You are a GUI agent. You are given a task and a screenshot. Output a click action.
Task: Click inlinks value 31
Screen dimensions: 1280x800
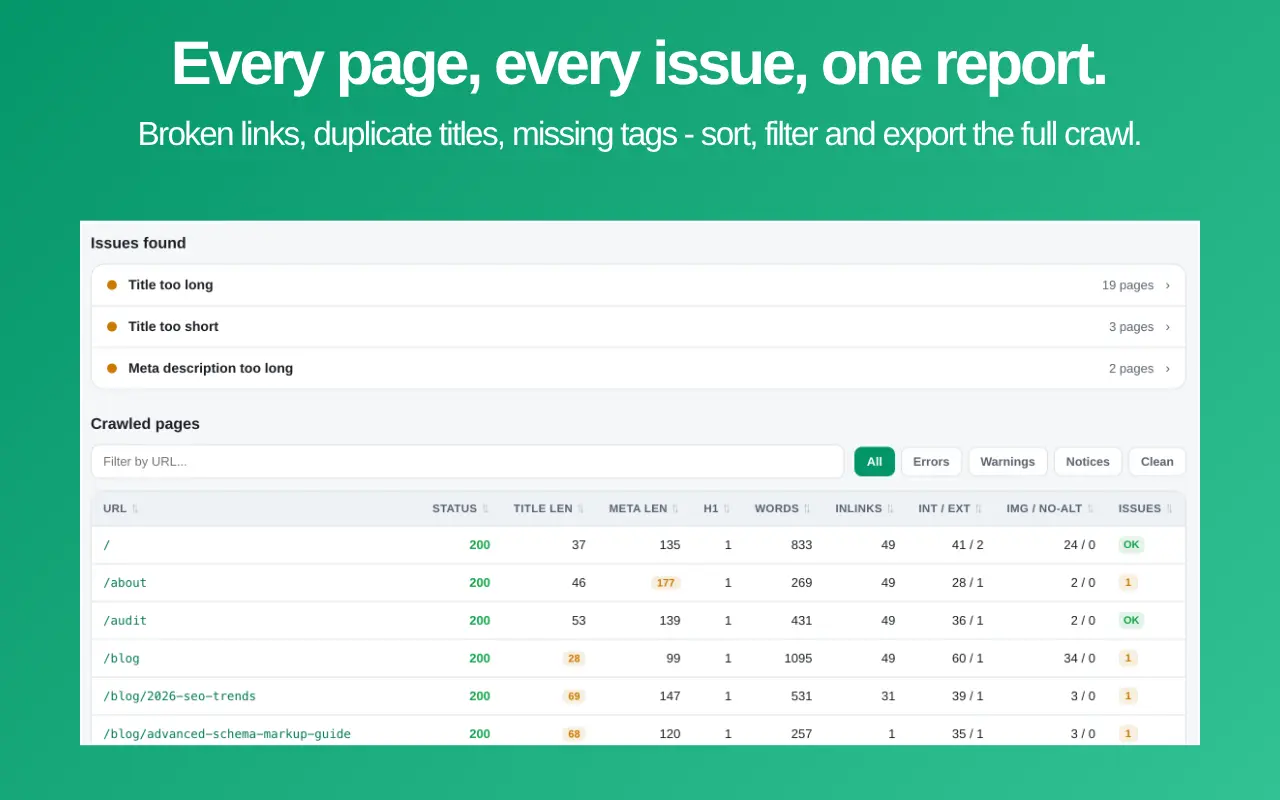(888, 697)
